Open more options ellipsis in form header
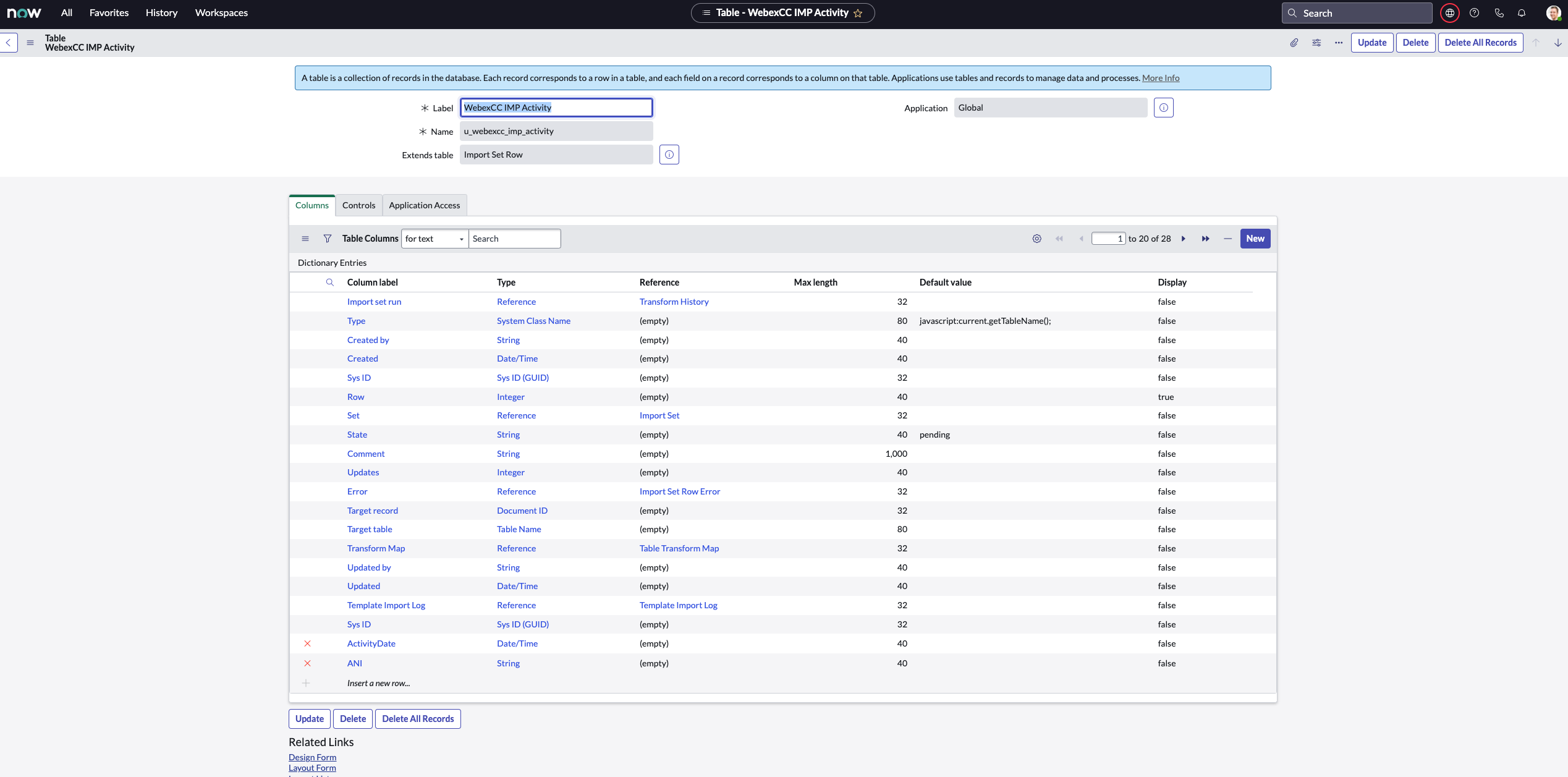Image resolution: width=1568 pixels, height=777 pixels. [1339, 43]
